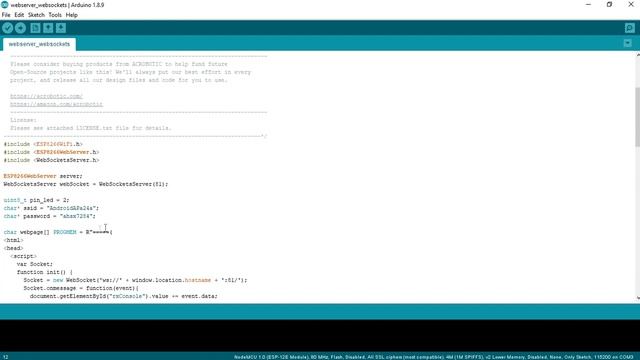Click the Arduino logo in title bar
Image resolution: width=640 pixels, height=360 pixels.
coord(4,5)
